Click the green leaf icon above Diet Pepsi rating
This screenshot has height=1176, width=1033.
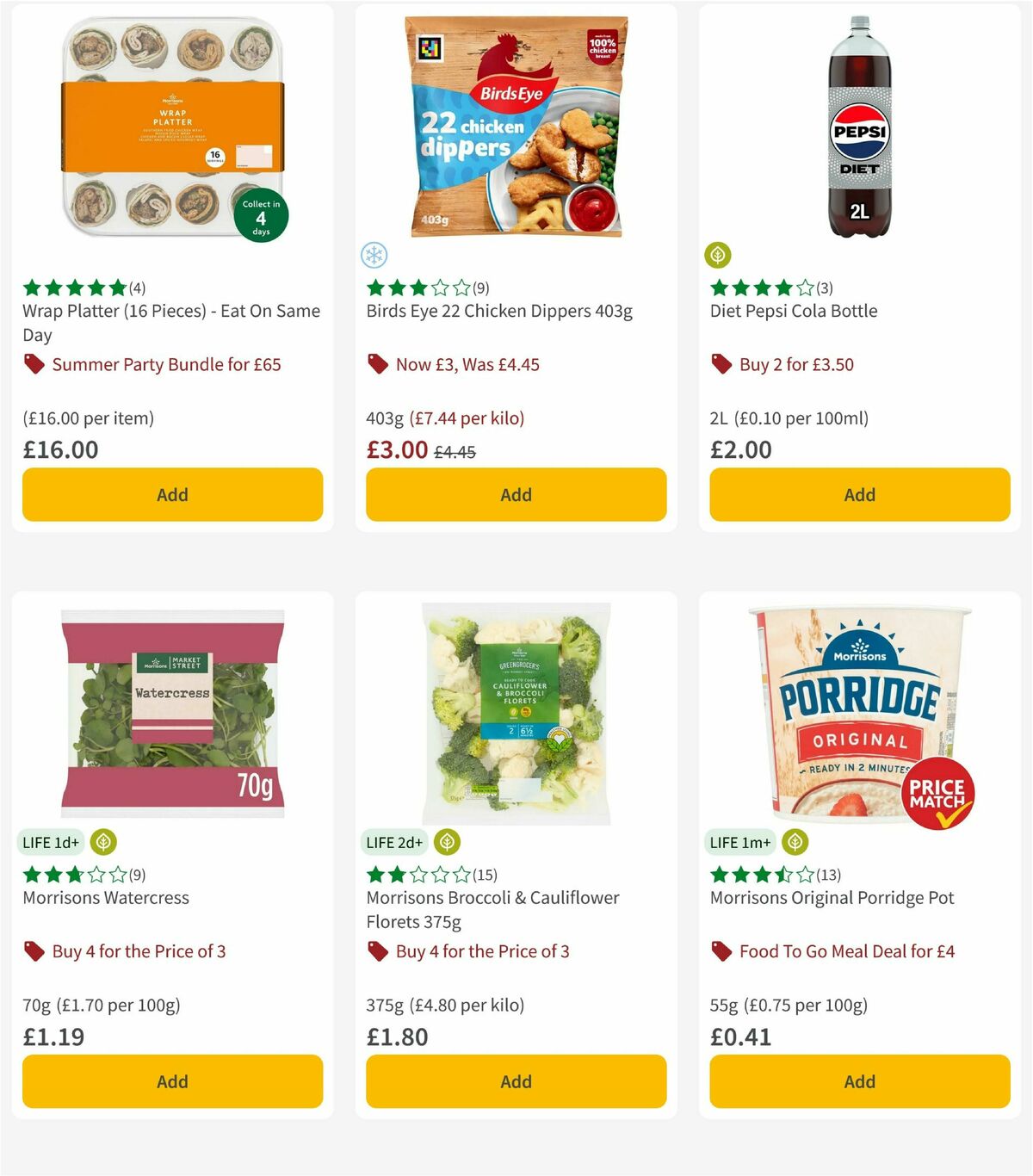coord(718,255)
